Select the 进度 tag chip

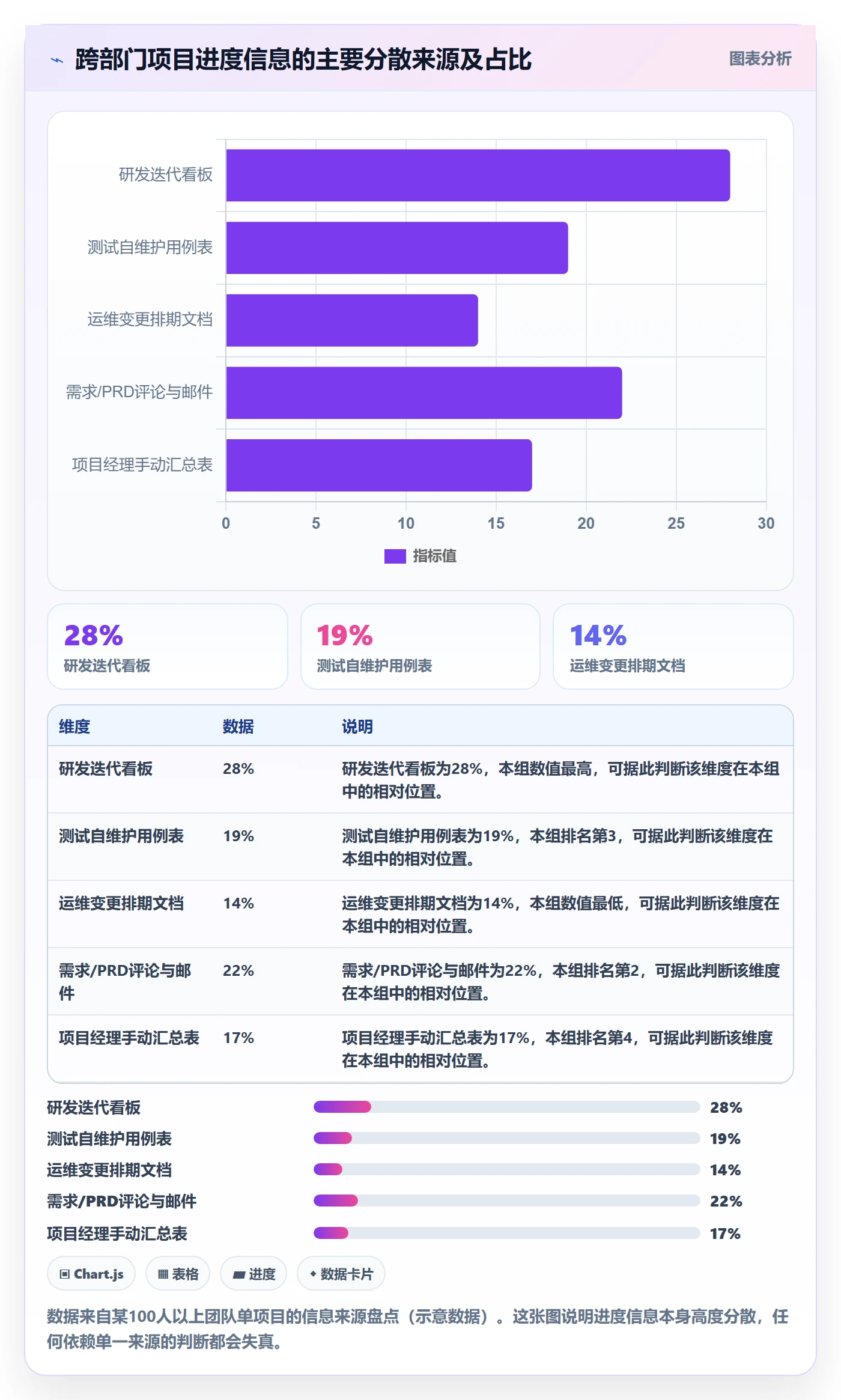pyautogui.click(x=254, y=1274)
